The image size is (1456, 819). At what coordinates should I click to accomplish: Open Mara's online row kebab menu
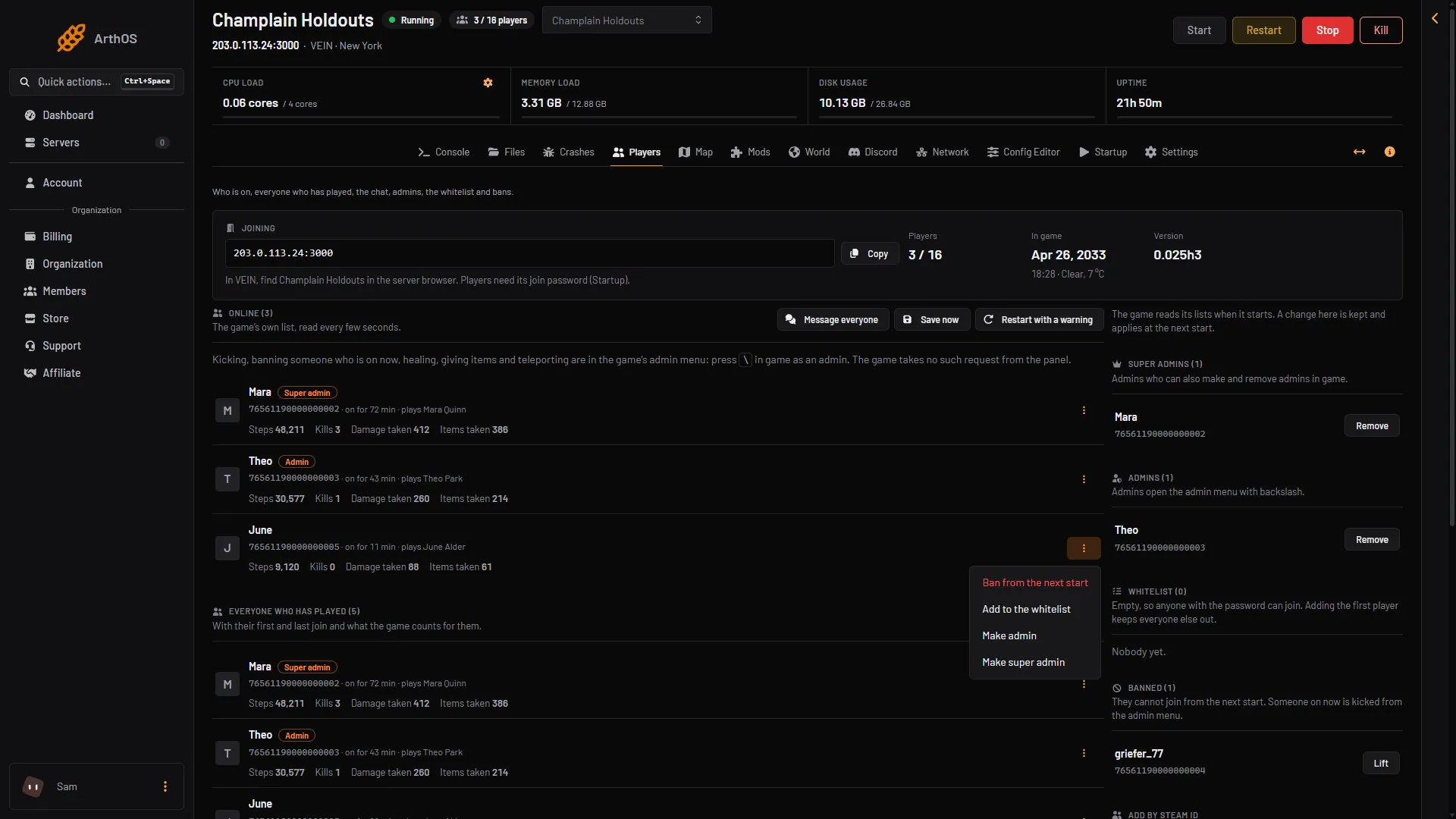(1084, 410)
